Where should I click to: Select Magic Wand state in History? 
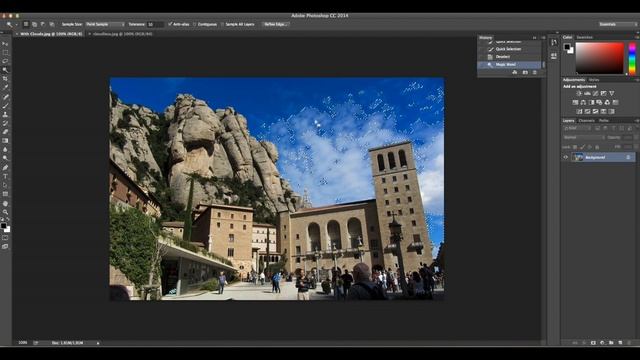[x=509, y=64]
